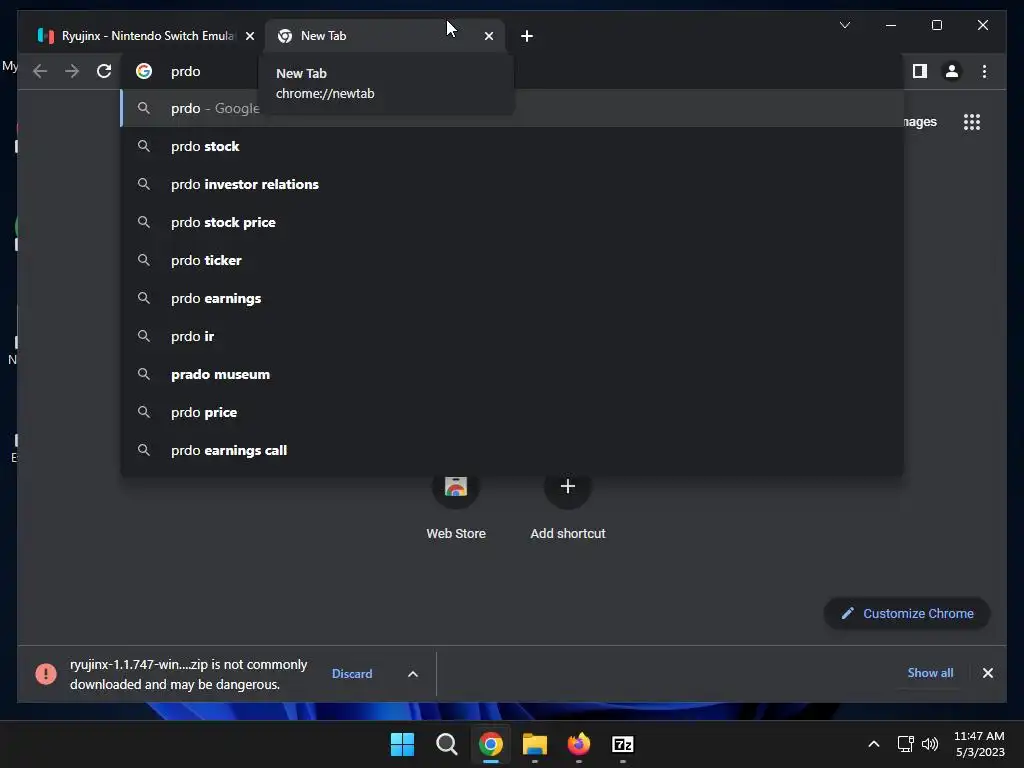Show hidden system tray icons

(873, 744)
